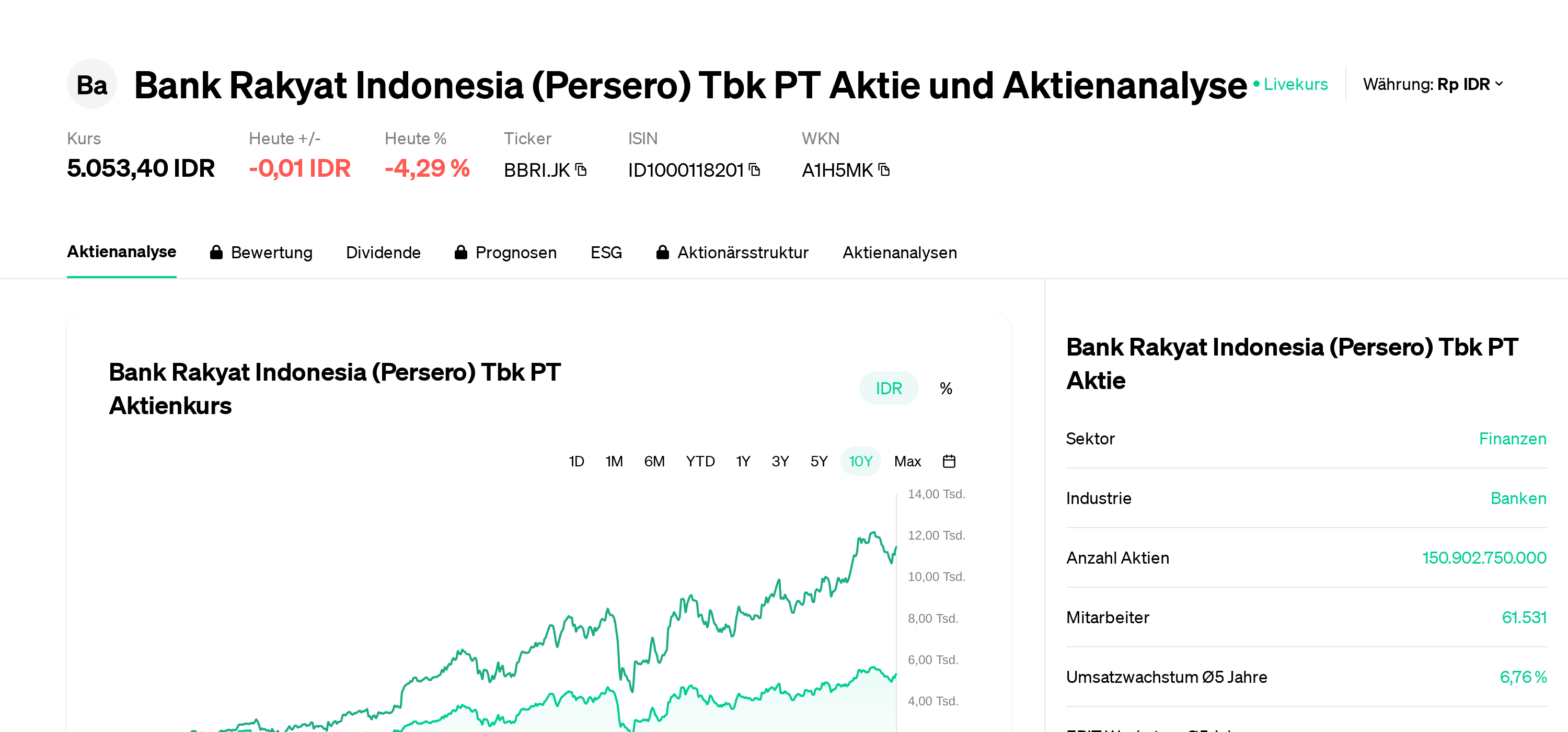This screenshot has height=732, width=1568.
Task: Open the ESG tab
Action: (x=606, y=252)
